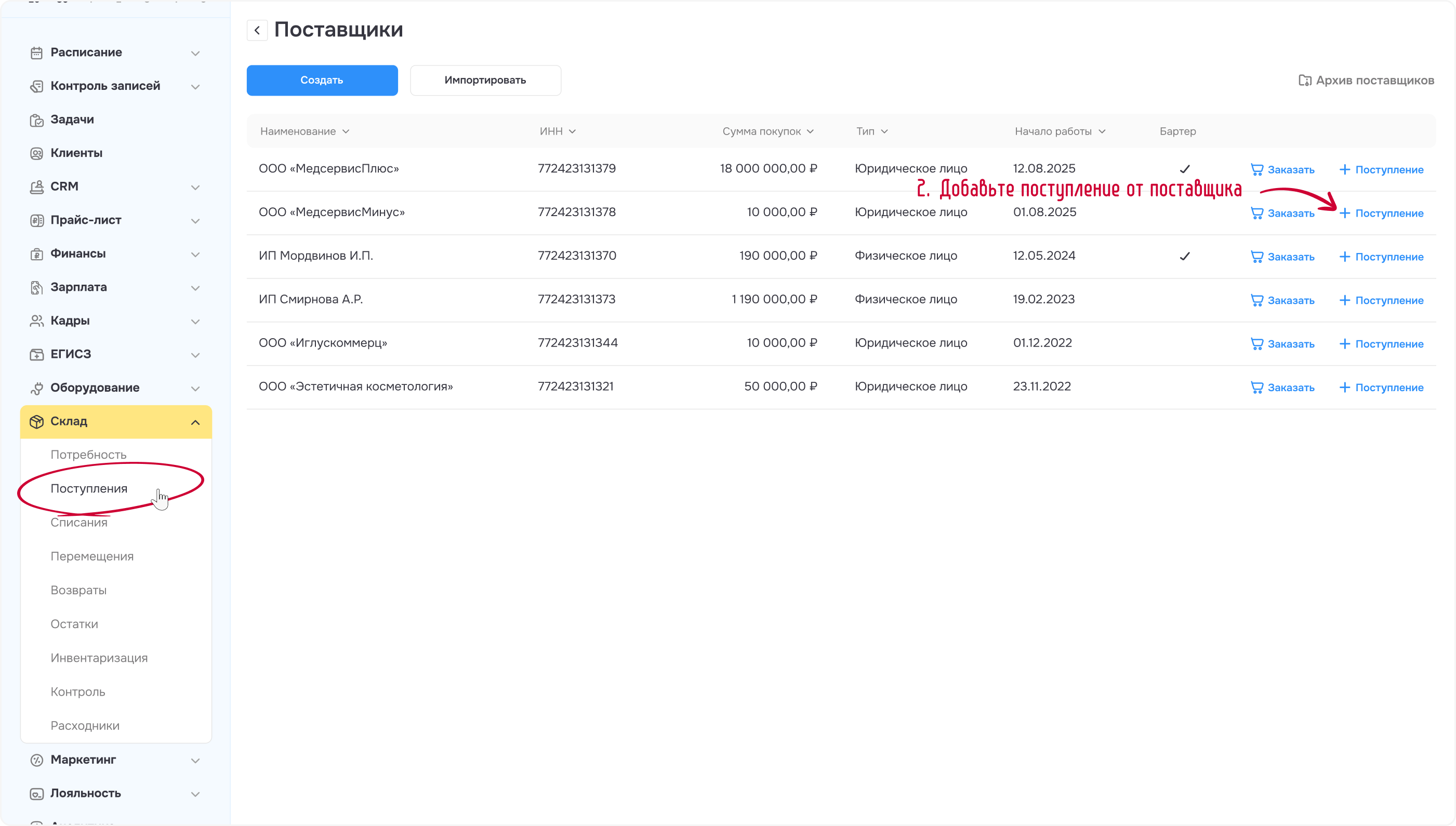Collapse the Склад section chevron
This screenshot has width=1456, height=826.
click(x=195, y=422)
